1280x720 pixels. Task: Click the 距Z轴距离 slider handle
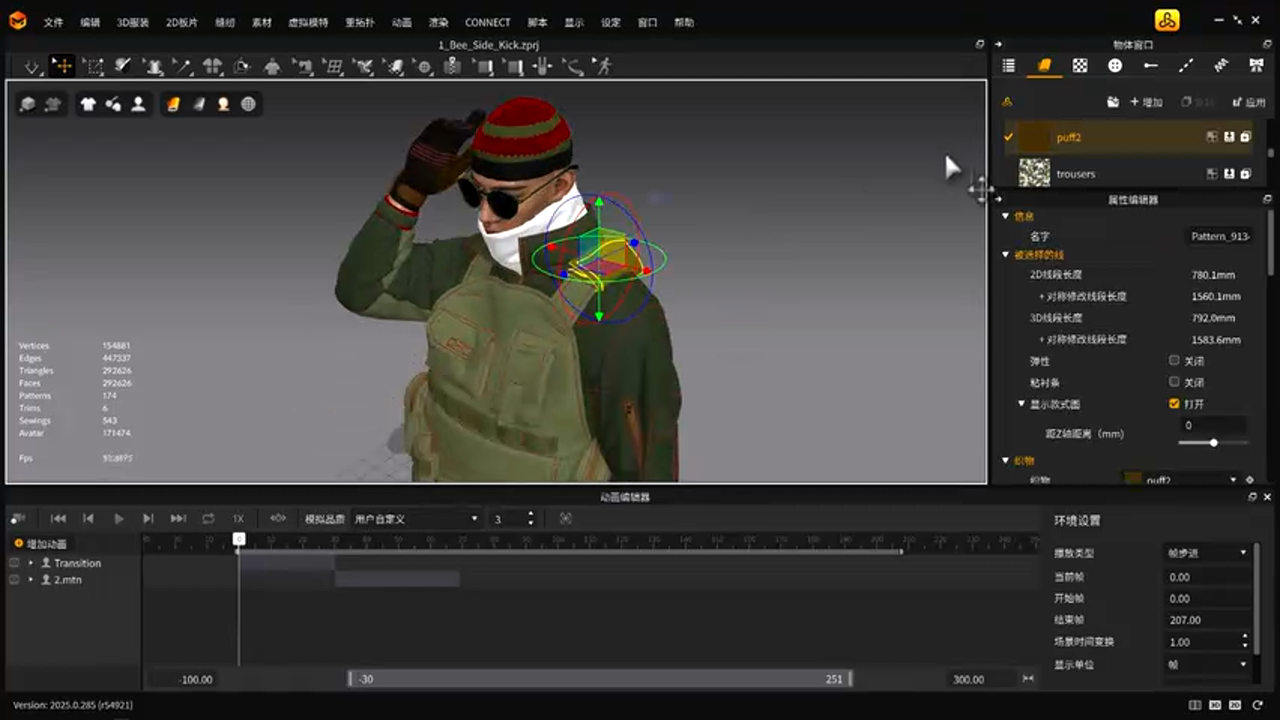1213,442
